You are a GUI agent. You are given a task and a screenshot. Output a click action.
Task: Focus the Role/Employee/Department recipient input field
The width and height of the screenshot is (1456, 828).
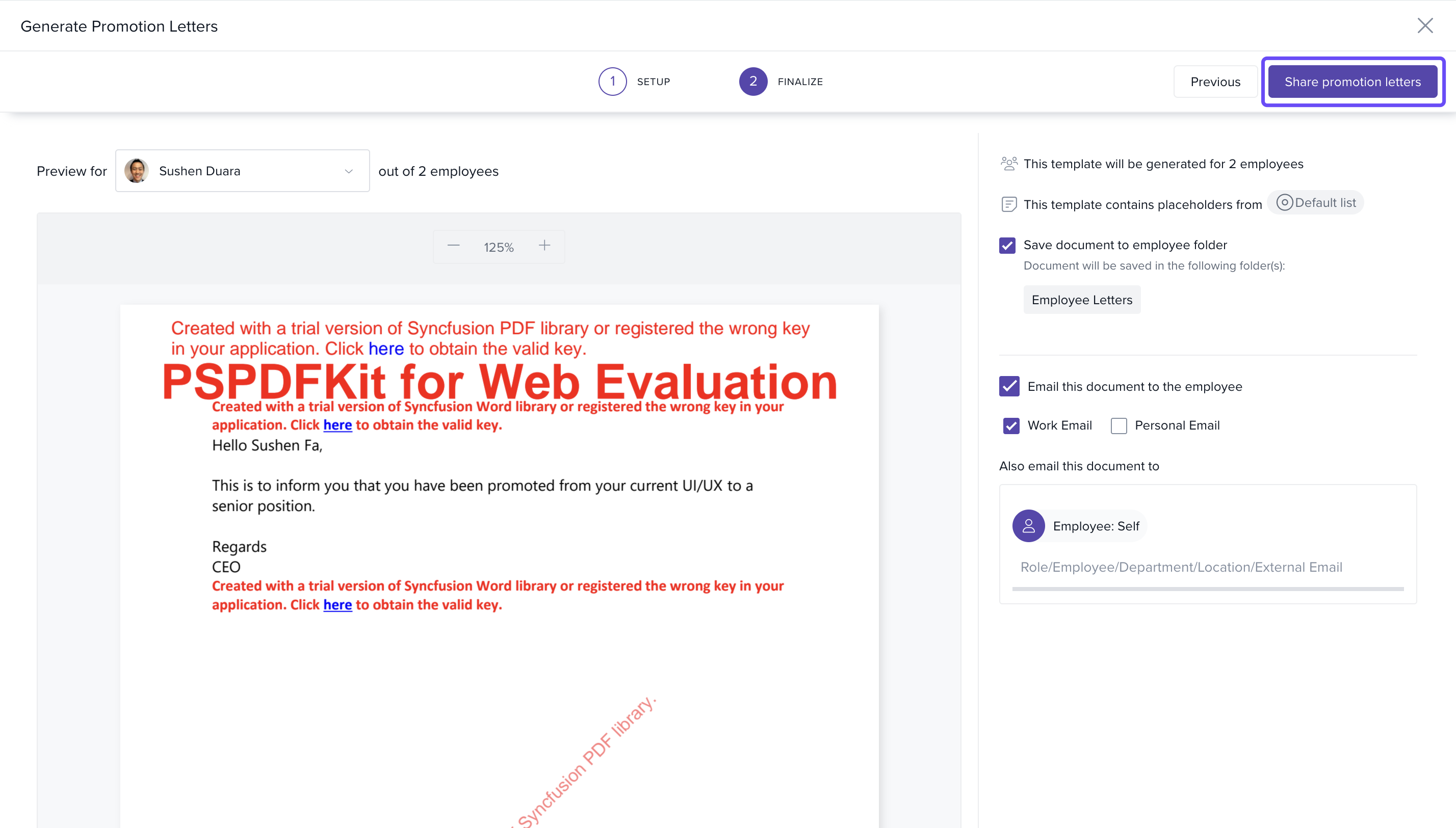click(1181, 567)
